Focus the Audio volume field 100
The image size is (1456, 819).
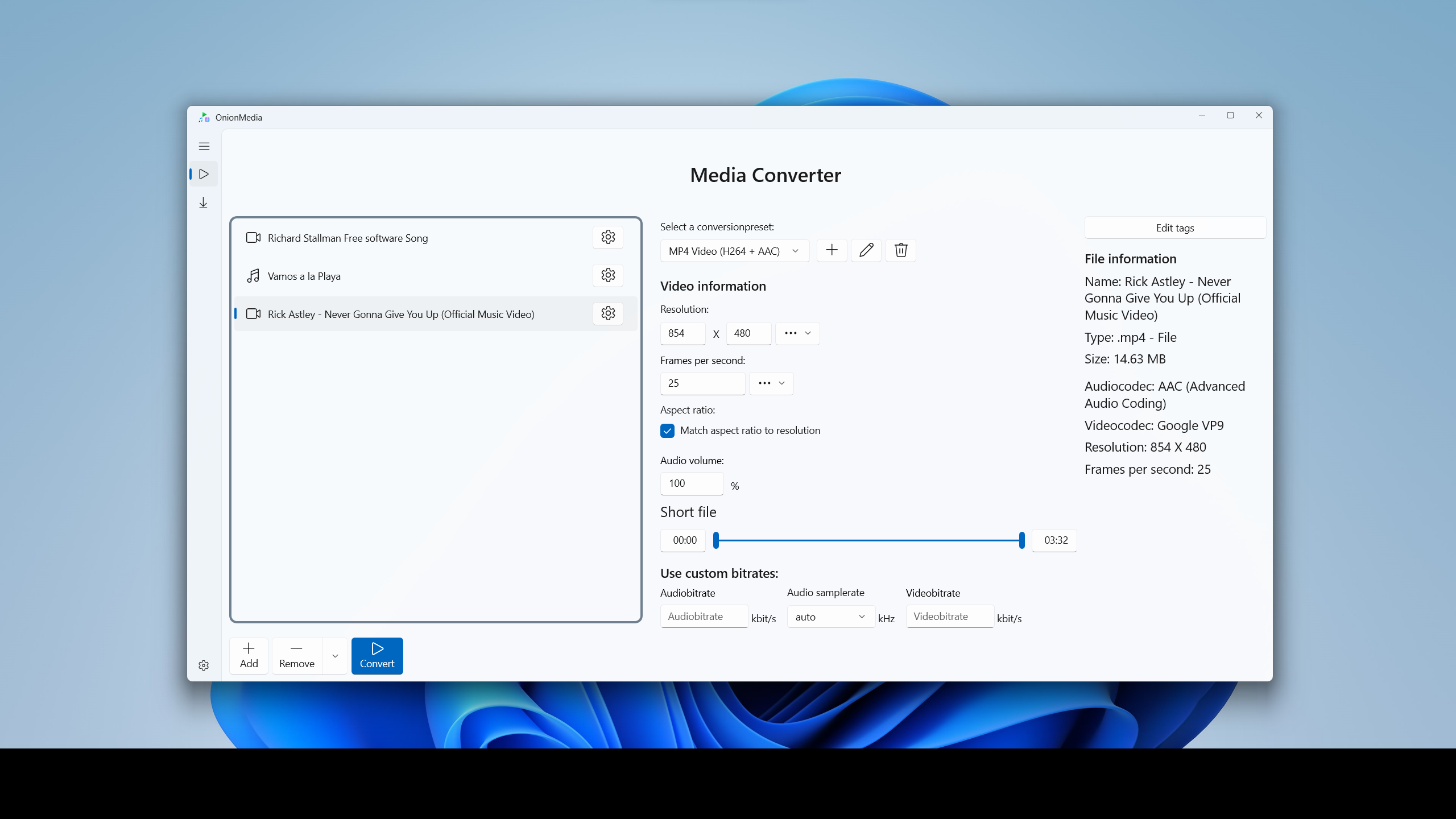(x=692, y=483)
